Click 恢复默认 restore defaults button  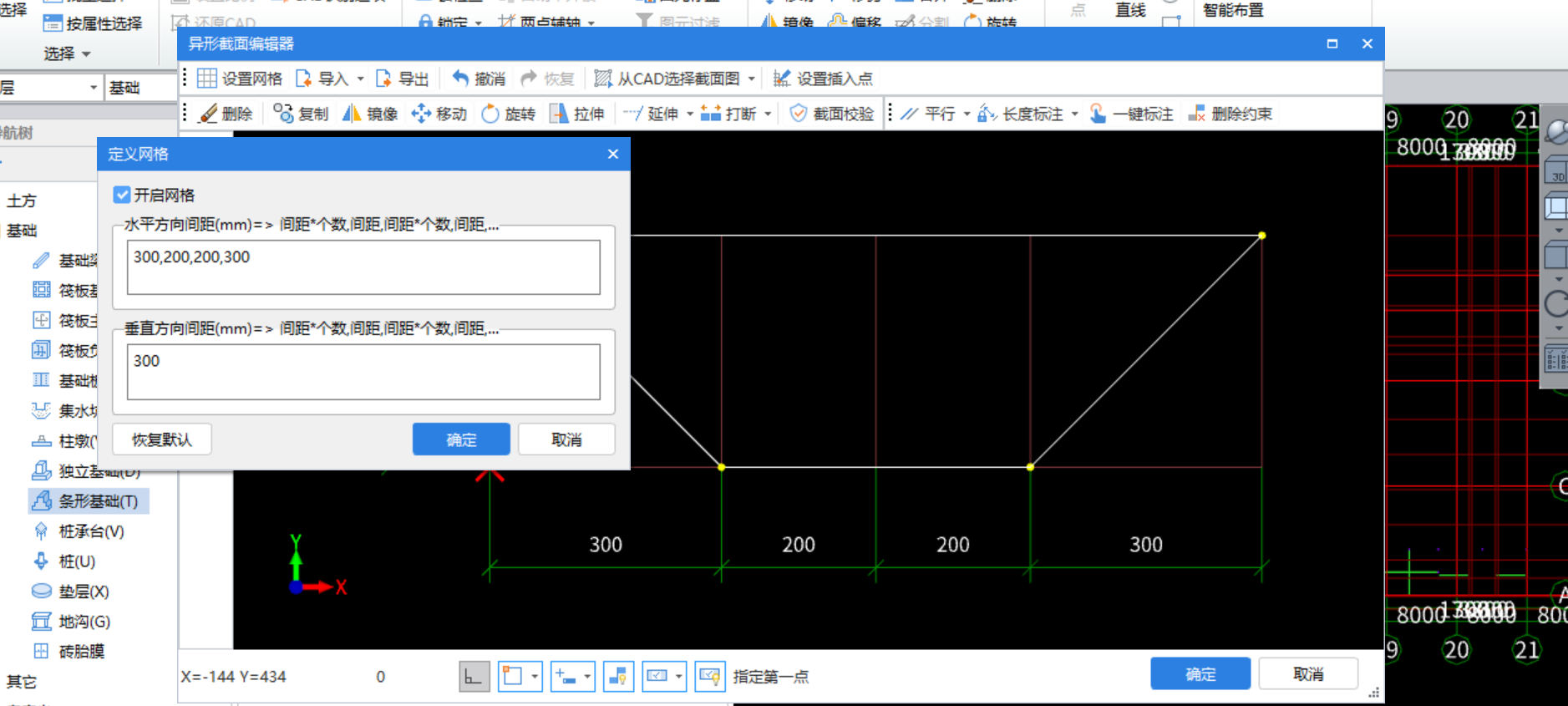point(161,439)
